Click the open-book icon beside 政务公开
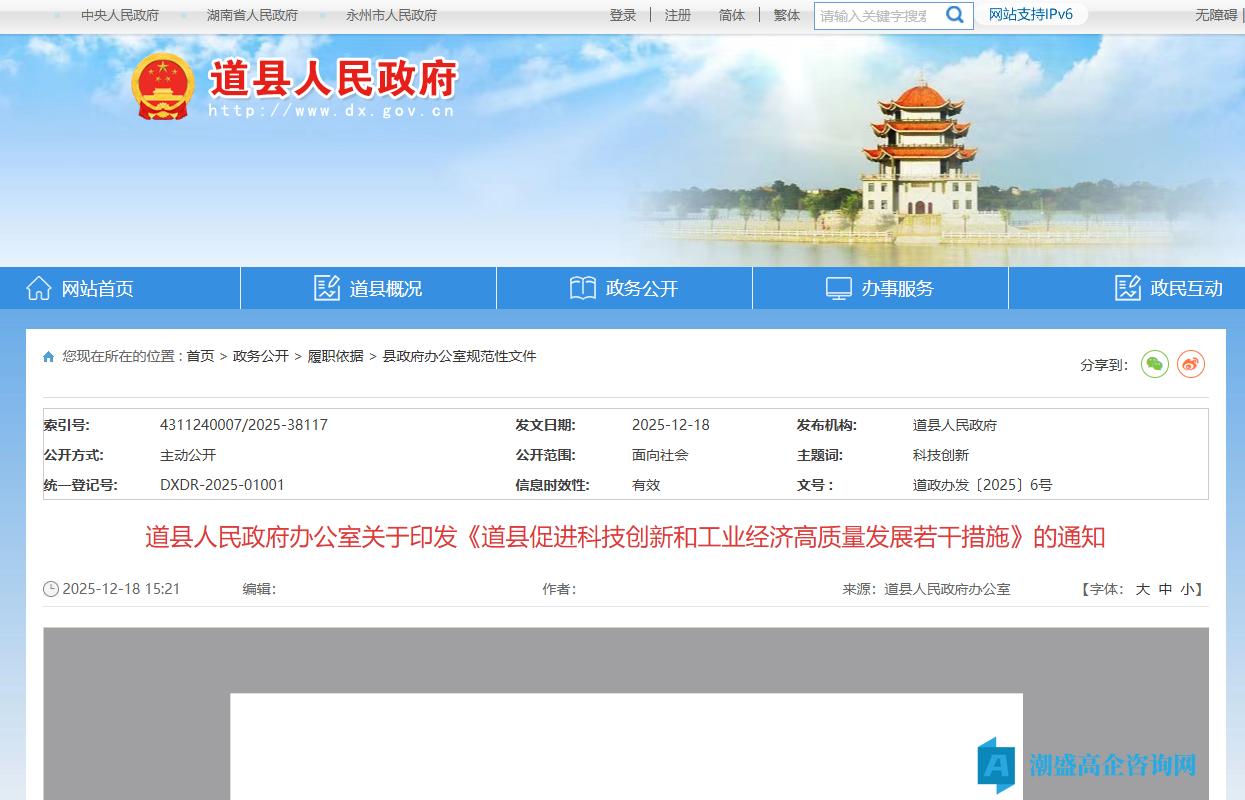1245x800 pixels. coord(581,287)
